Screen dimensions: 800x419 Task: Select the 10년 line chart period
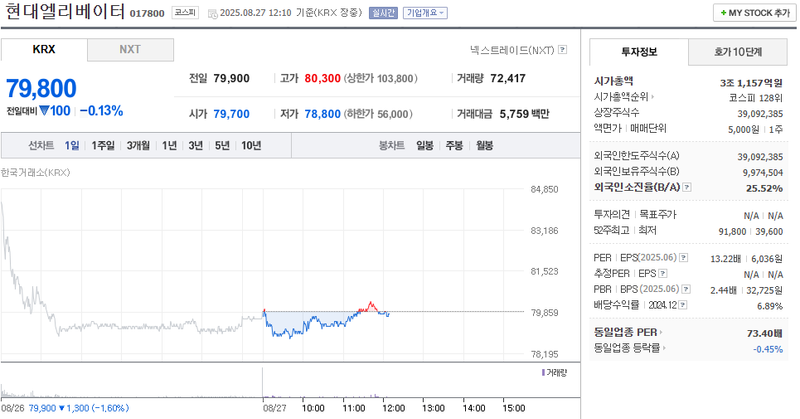pos(252,145)
